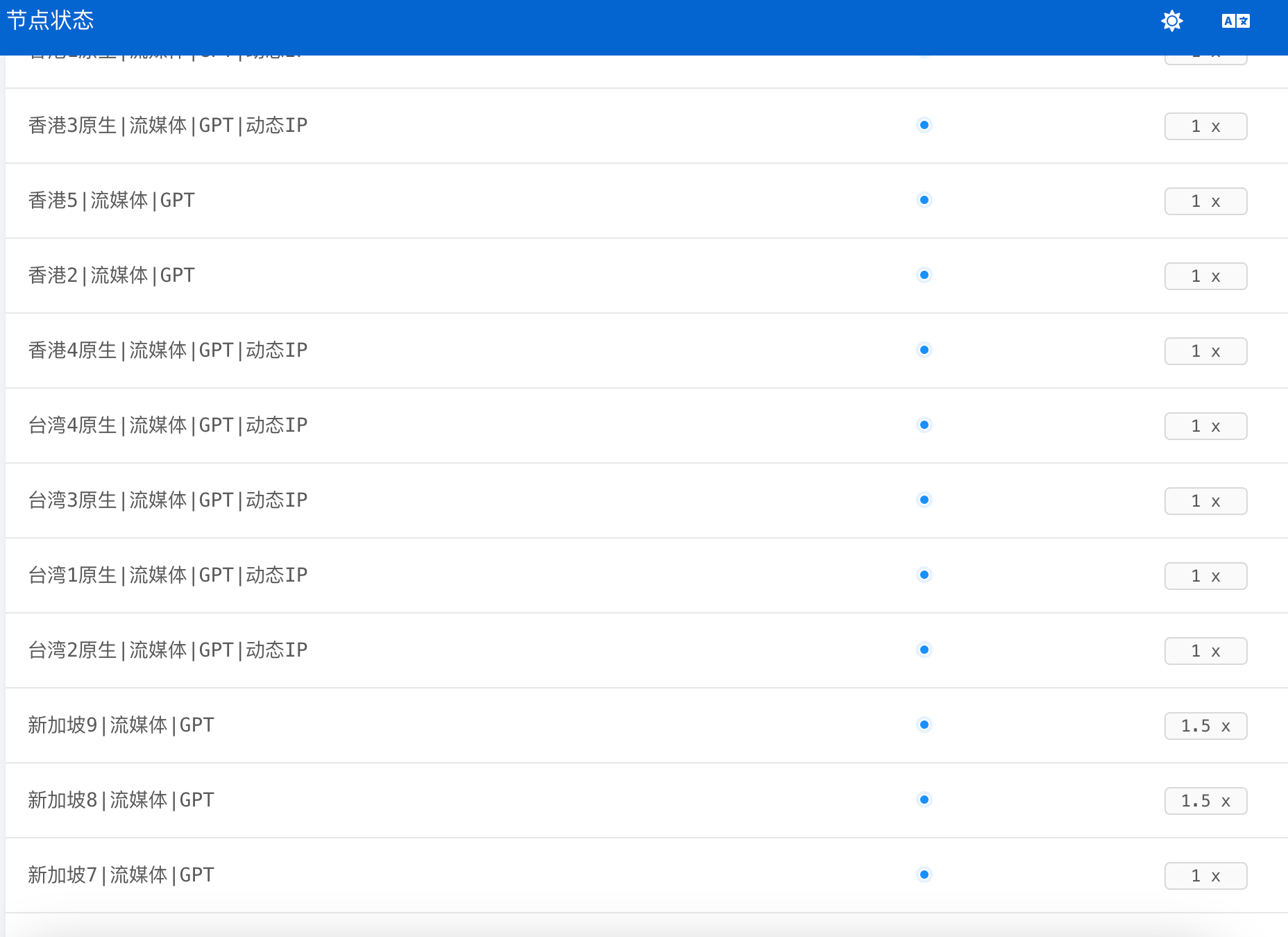1288x937 pixels.
Task: Click the 1 x rate badge for 台湾2原生
Action: pyautogui.click(x=1206, y=651)
